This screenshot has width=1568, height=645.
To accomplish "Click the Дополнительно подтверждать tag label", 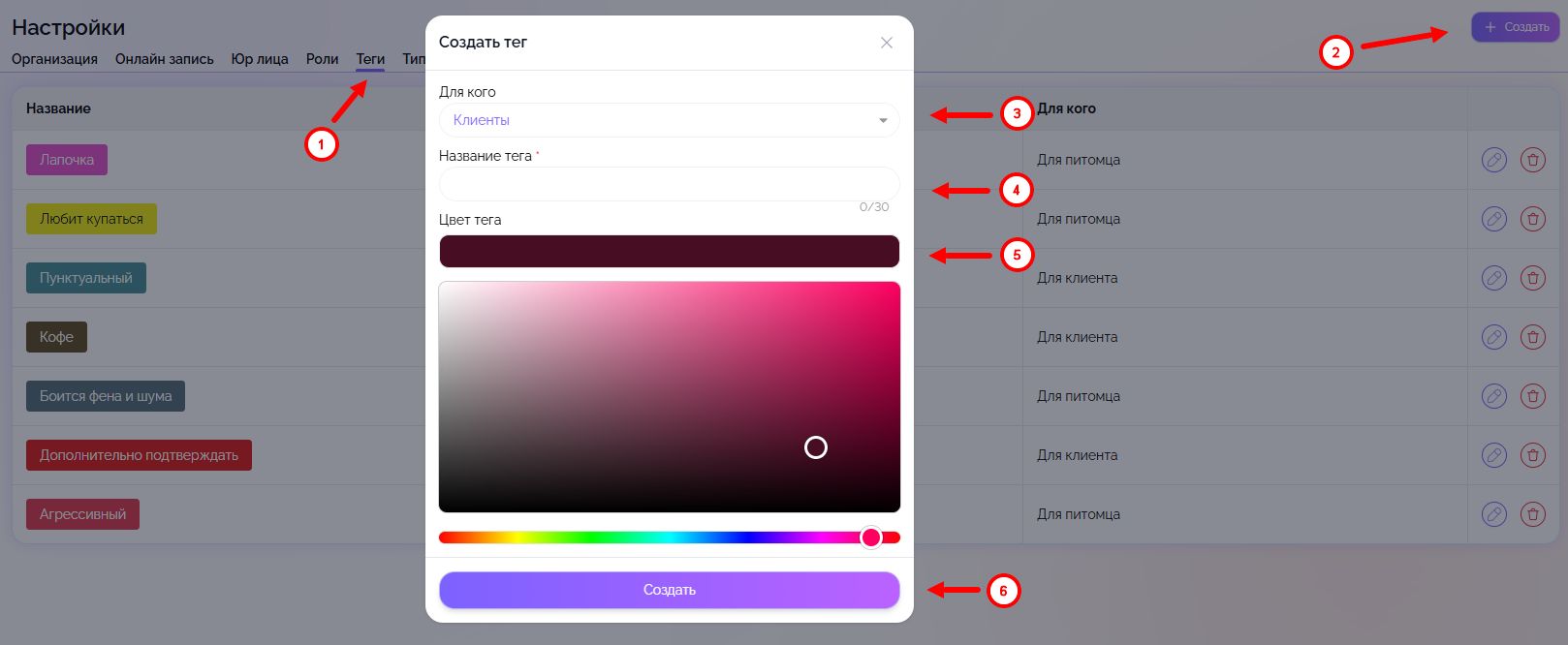I will [x=139, y=455].
